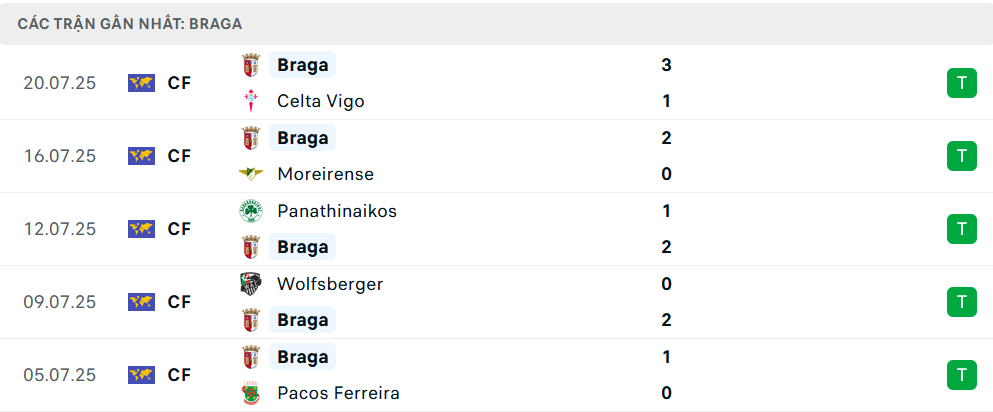993x412 pixels.
Task: Open Panathinaikos team page
Action: click(337, 211)
